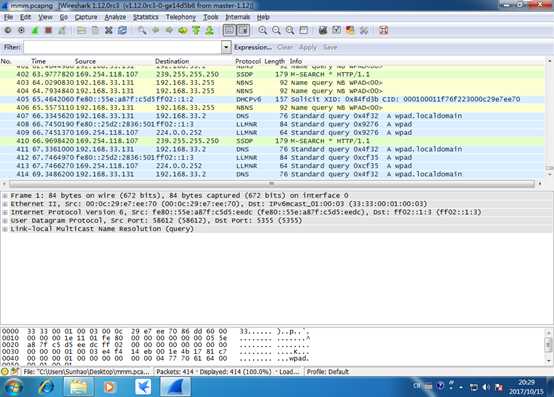This screenshot has width=554, height=397.
Task: Click into the display Filter input field
Action: (x=122, y=47)
